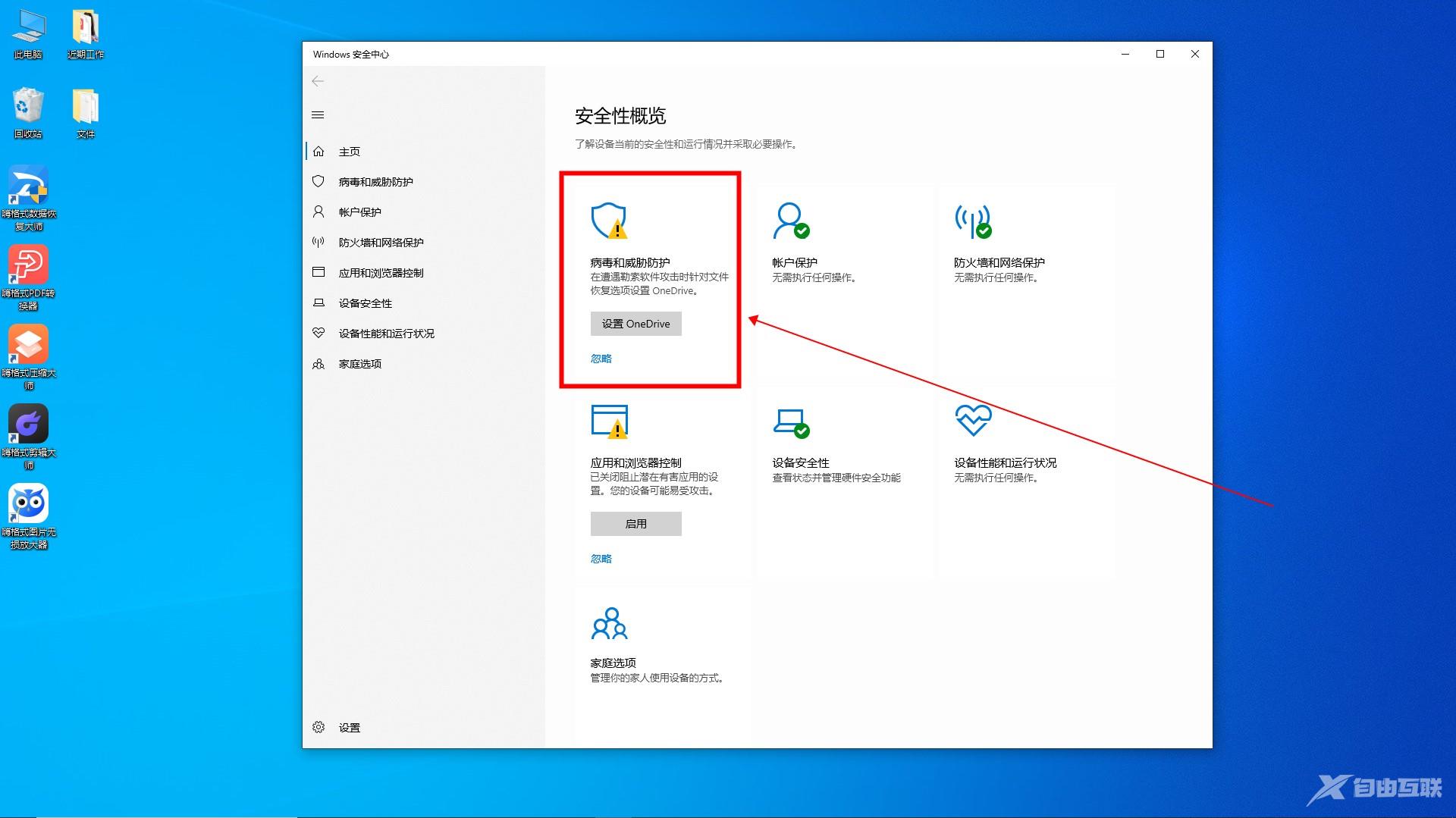Click the 家庭选项 sidebar icon
This screenshot has width=1456, height=818.
tap(318, 363)
